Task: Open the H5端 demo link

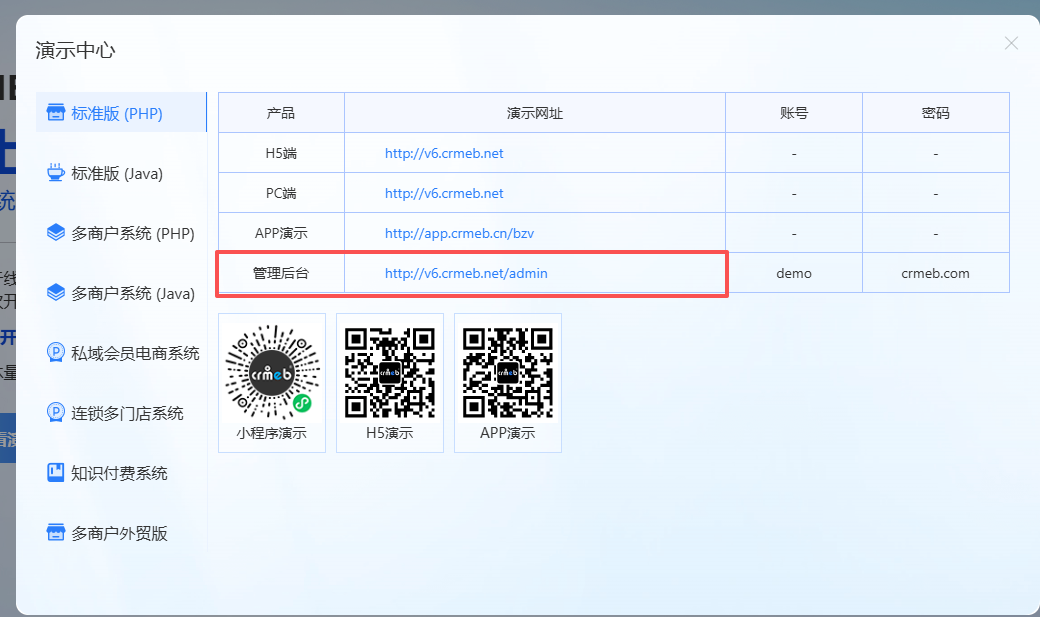Action: click(444, 153)
